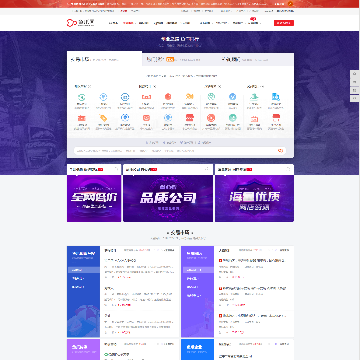Click the orange price tag icon
The width and height of the screenshot is (360, 360).
coord(103,118)
